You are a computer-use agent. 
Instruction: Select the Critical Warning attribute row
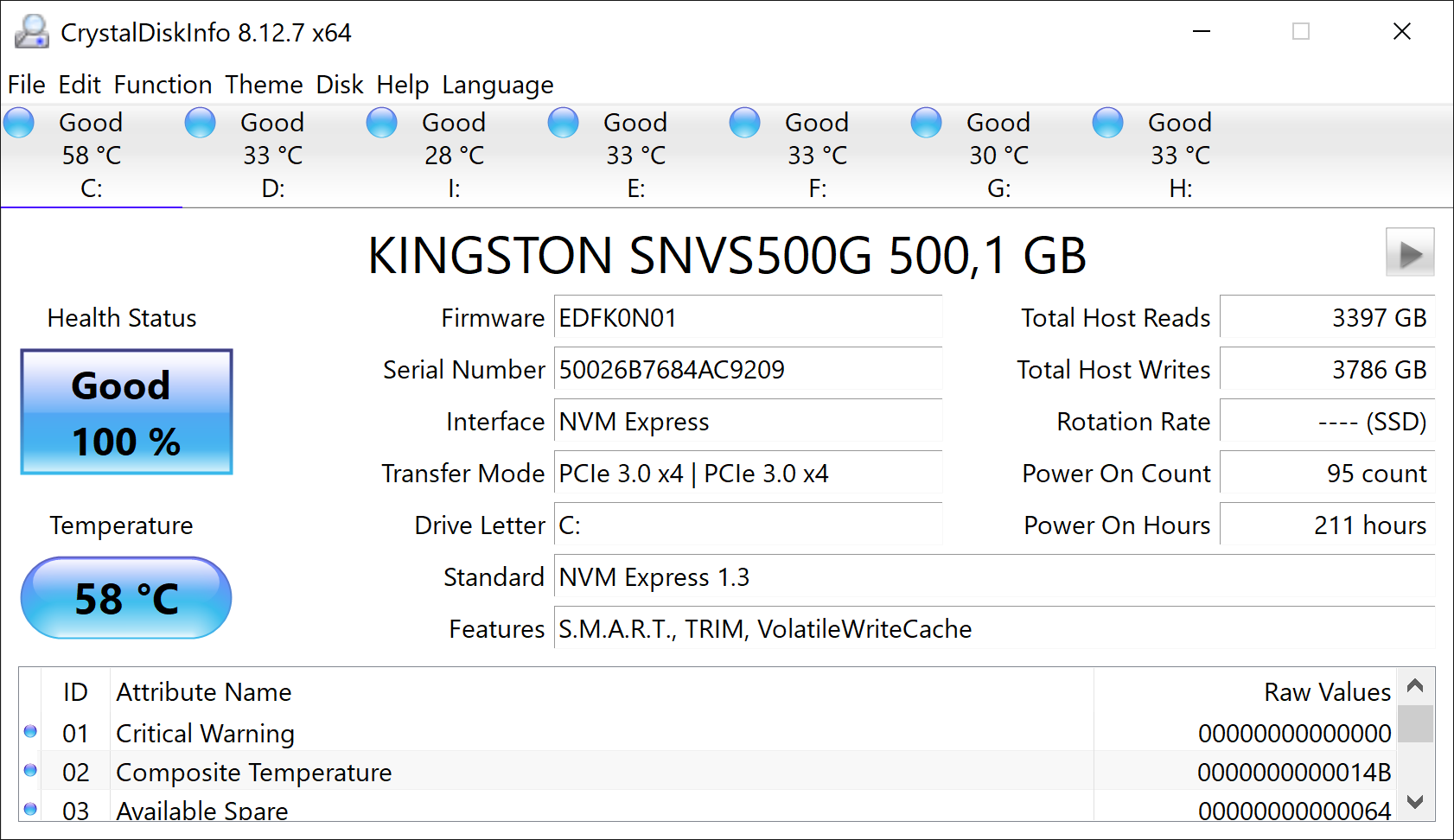[x=707, y=733]
